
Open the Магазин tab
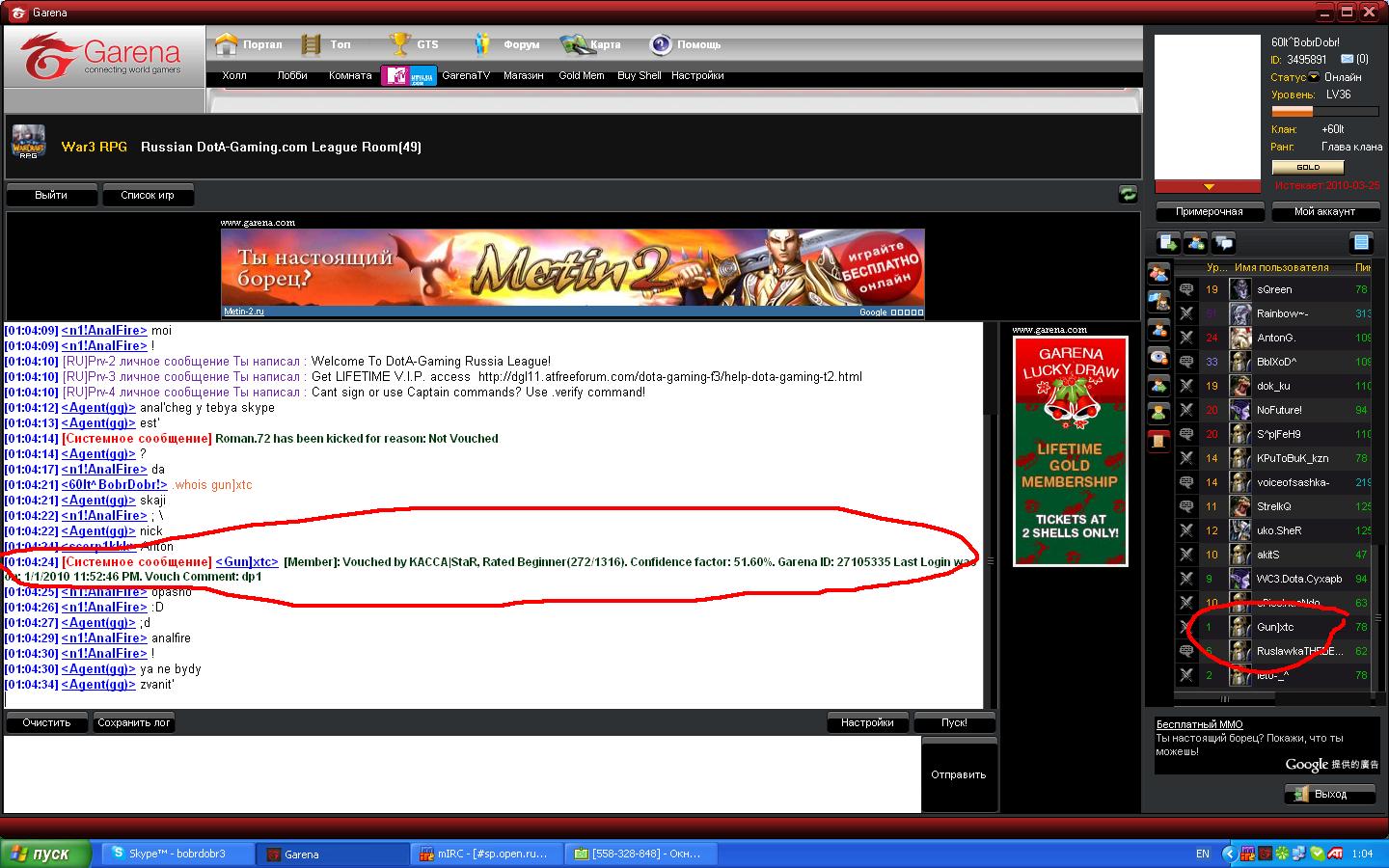coord(524,75)
